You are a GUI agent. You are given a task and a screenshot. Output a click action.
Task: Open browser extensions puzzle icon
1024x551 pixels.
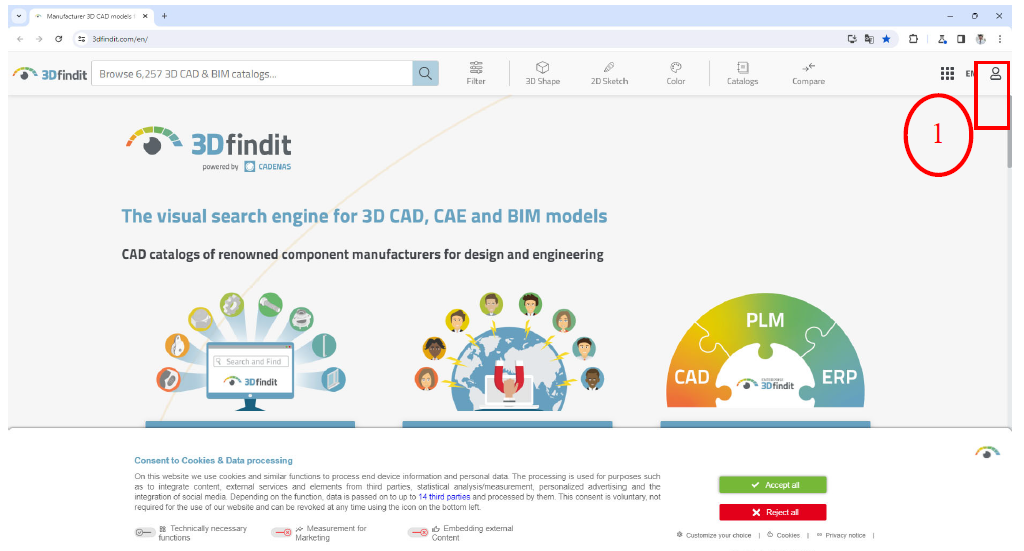click(914, 39)
